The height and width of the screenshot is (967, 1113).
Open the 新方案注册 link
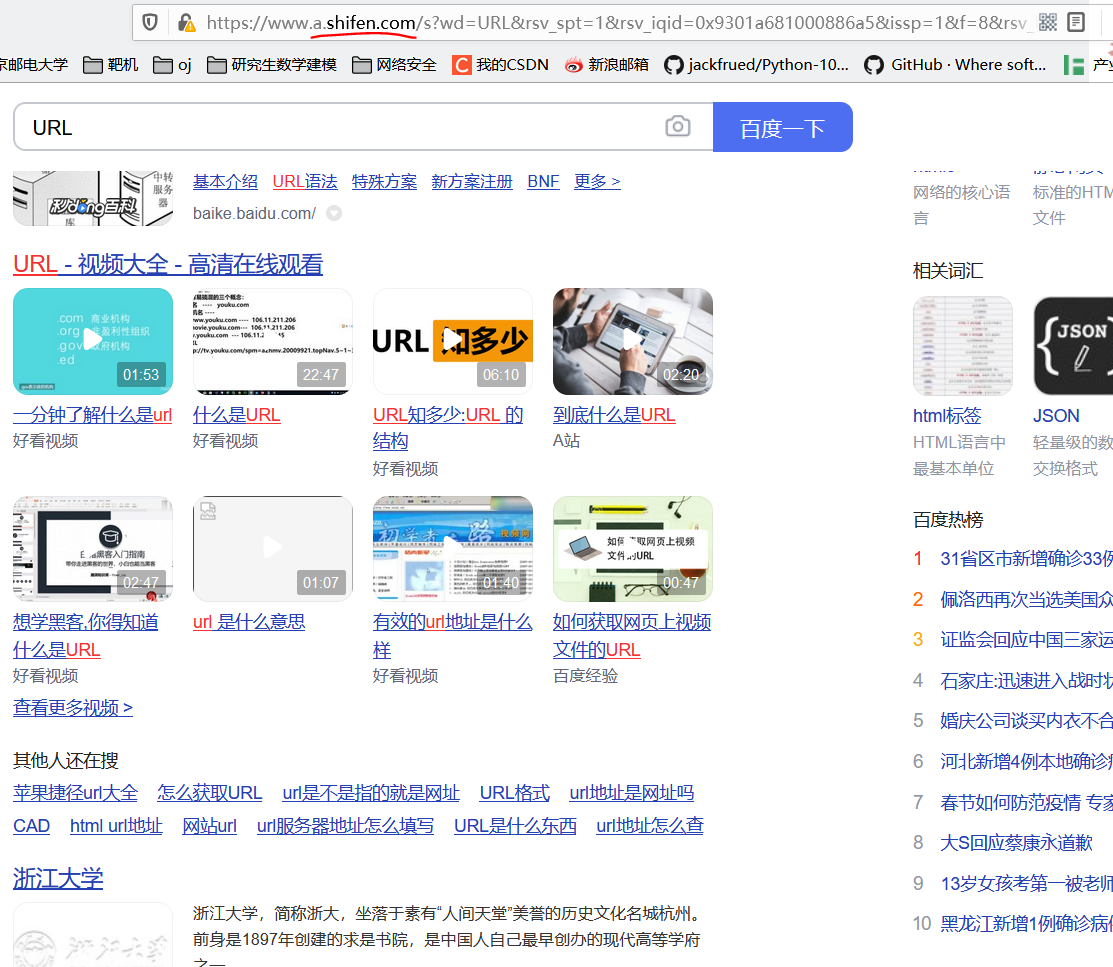[x=471, y=182]
